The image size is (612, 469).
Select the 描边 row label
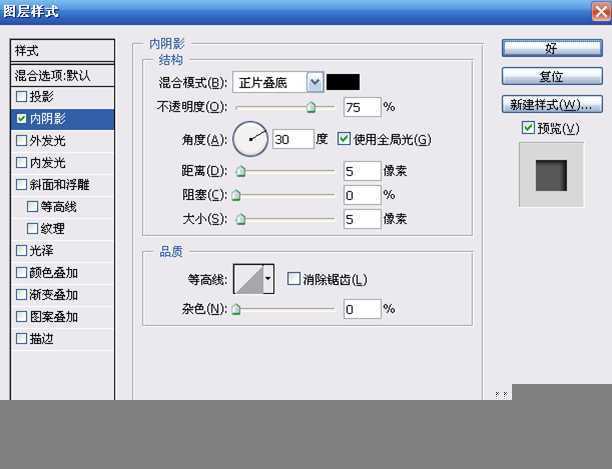(41, 338)
